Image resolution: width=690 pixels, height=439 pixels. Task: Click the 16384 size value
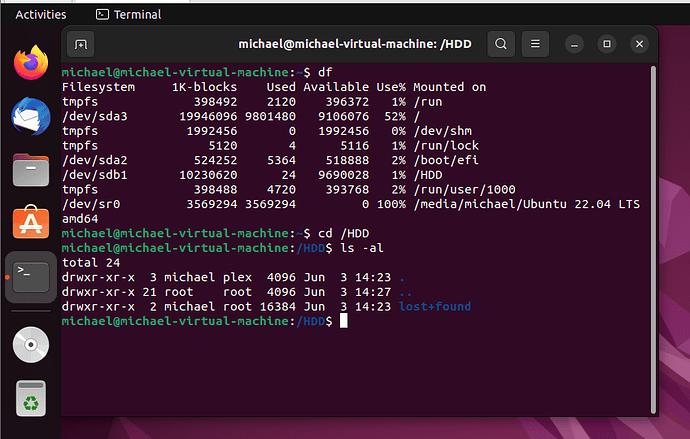pos(277,307)
